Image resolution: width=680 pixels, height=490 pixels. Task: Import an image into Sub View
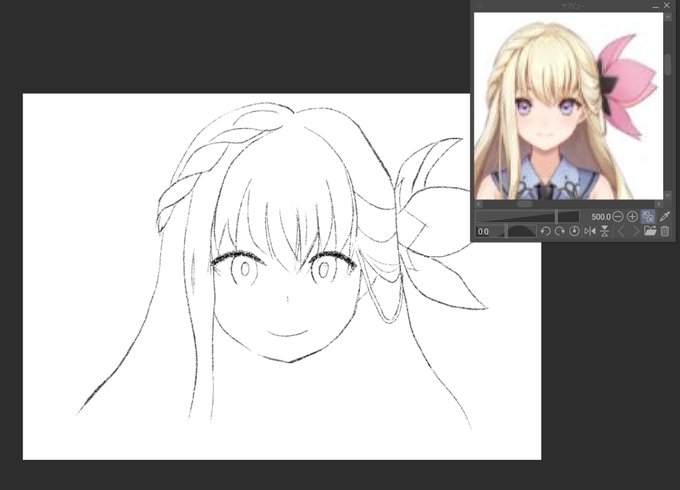point(650,231)
